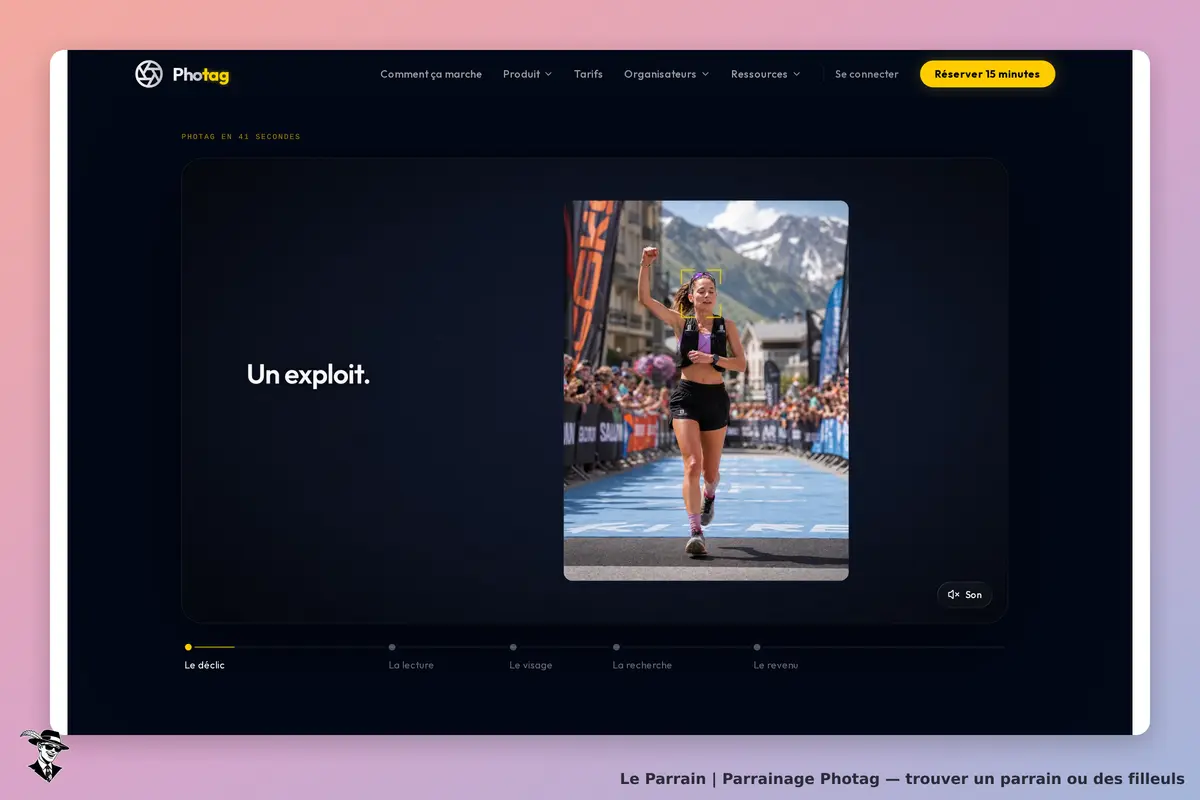Click the muted speaker icon

[954, 595]
